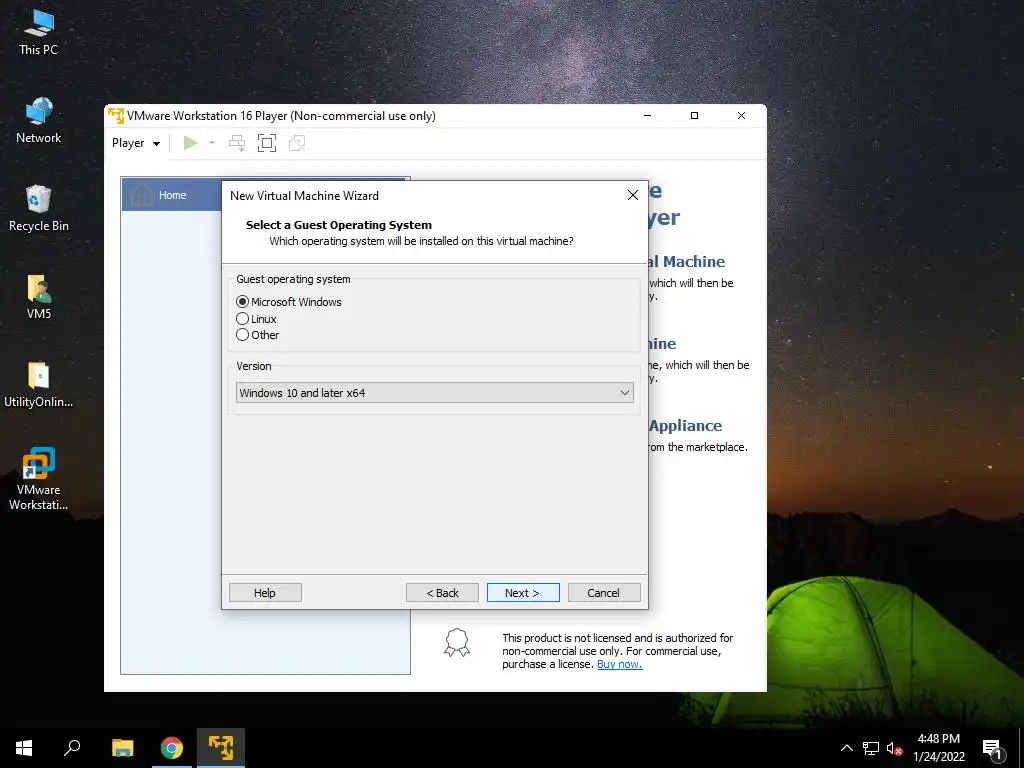Select the Network desktop icon
Viewport: 1024px width, 768px height.
(39, 120)
